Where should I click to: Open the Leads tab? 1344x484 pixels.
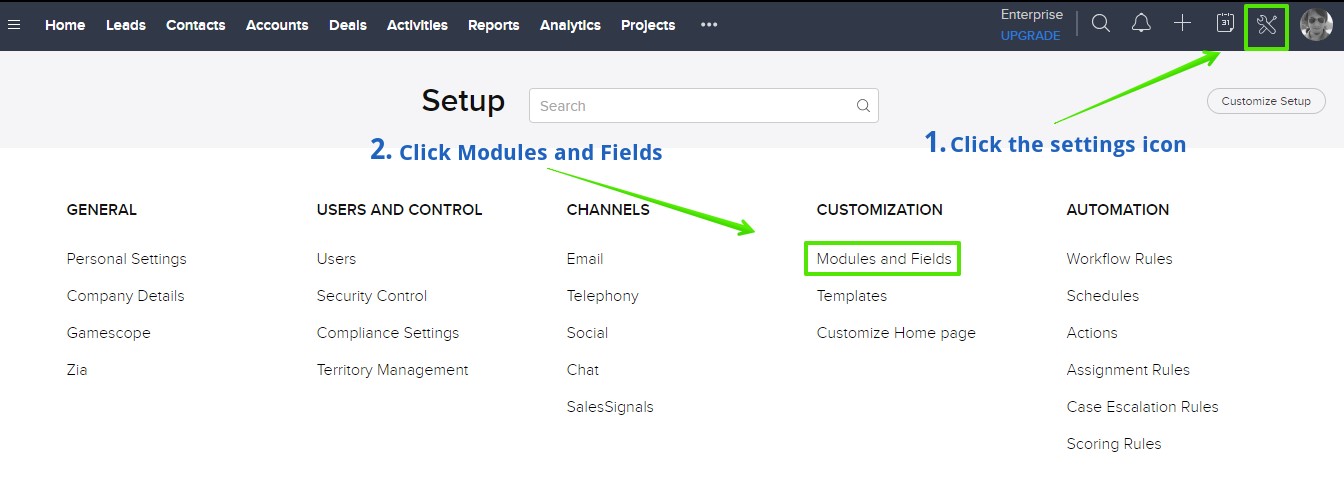(x=126, y=25)
